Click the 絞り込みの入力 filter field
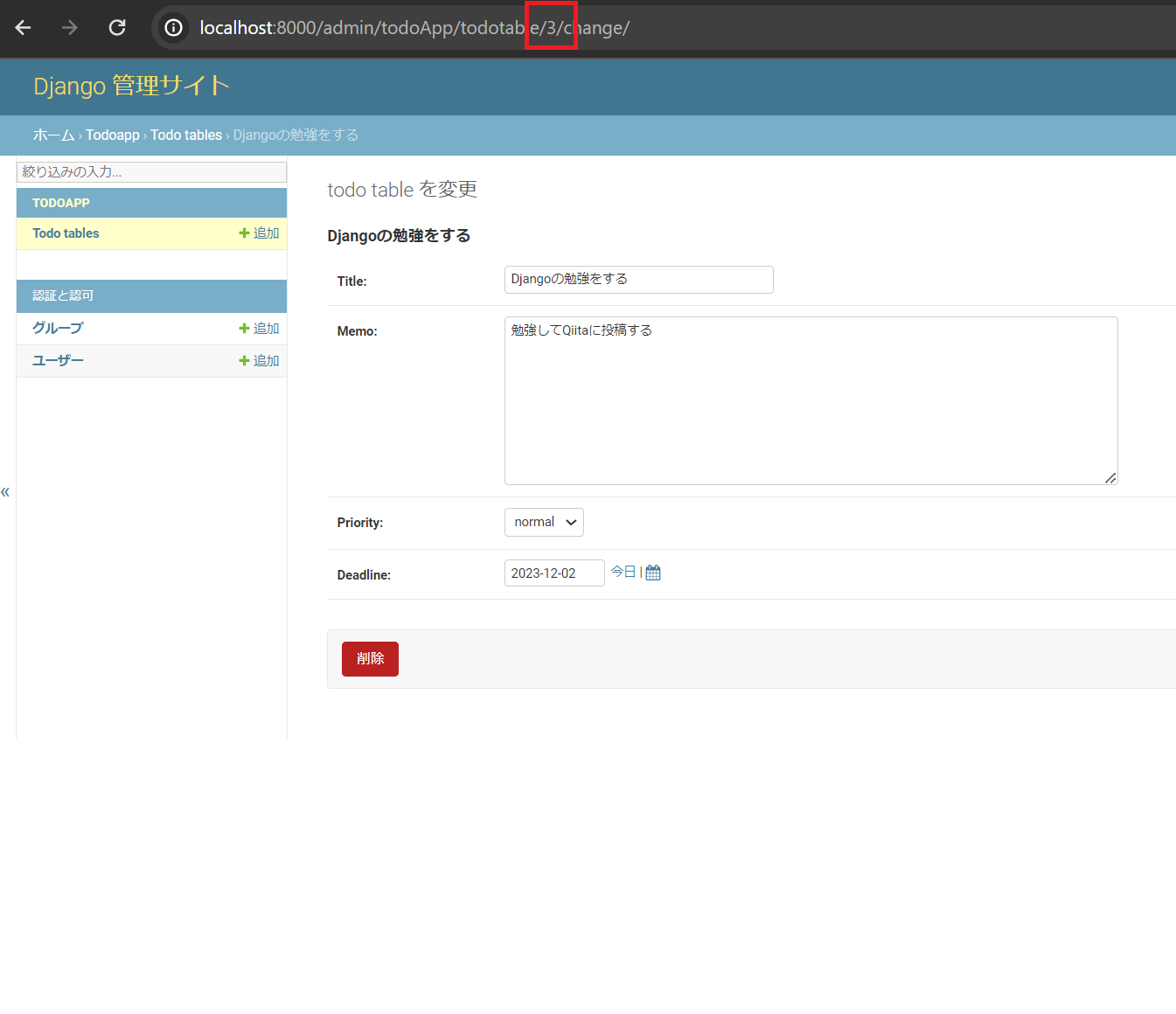Image resolution: width=1176 pixels, height=1014 pixels. coord(150,171)
